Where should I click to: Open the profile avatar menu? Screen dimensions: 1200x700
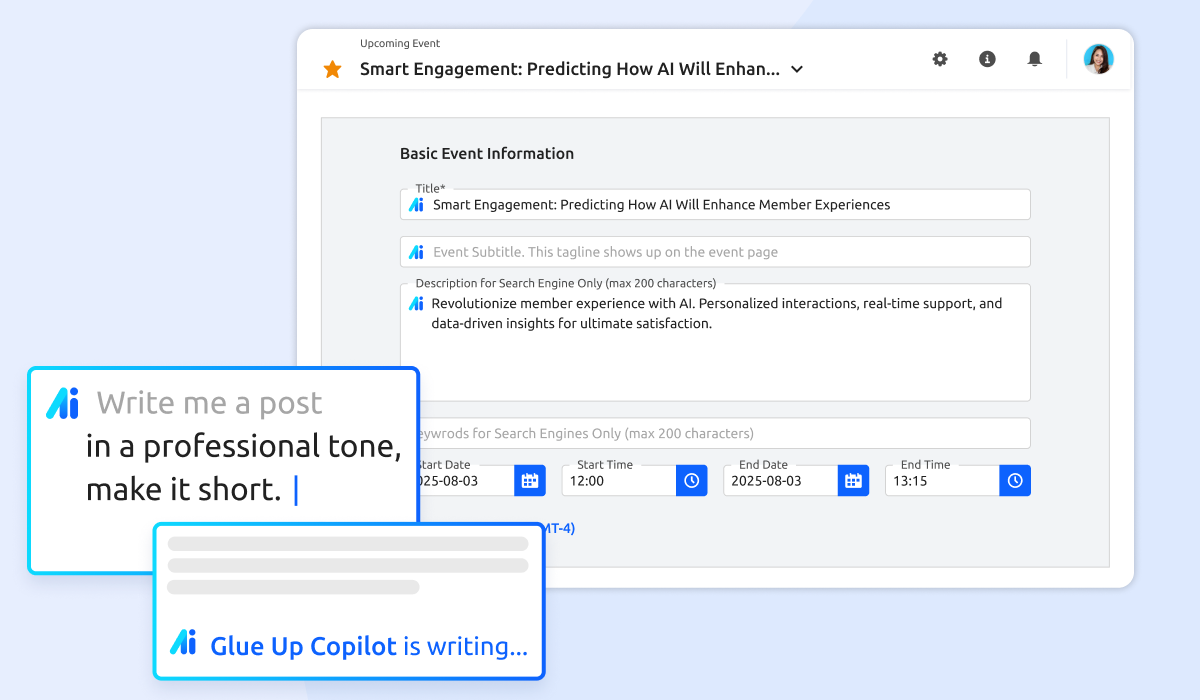(1098, 59)
